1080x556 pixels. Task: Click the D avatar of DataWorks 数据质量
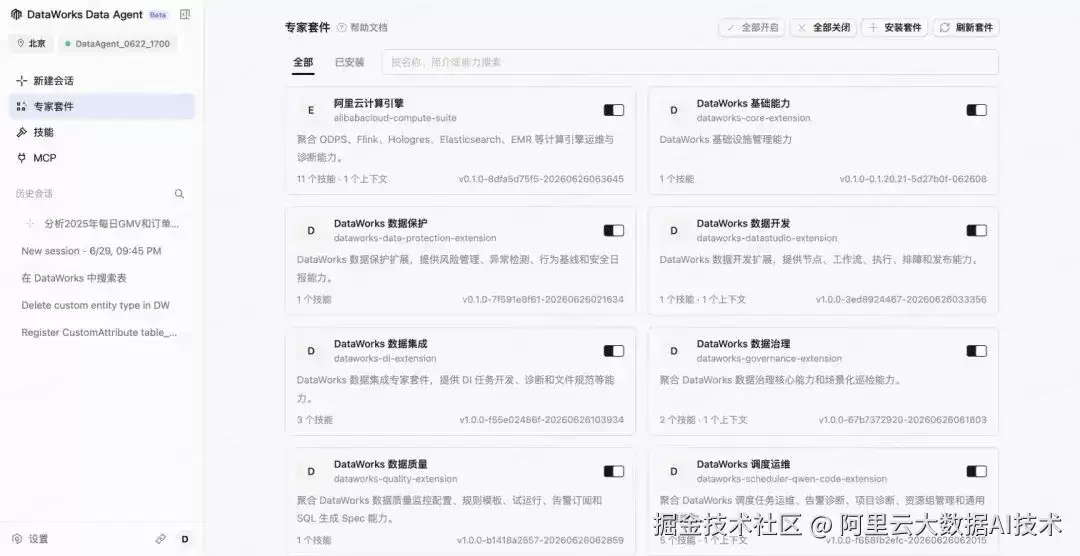click(311, 471)
